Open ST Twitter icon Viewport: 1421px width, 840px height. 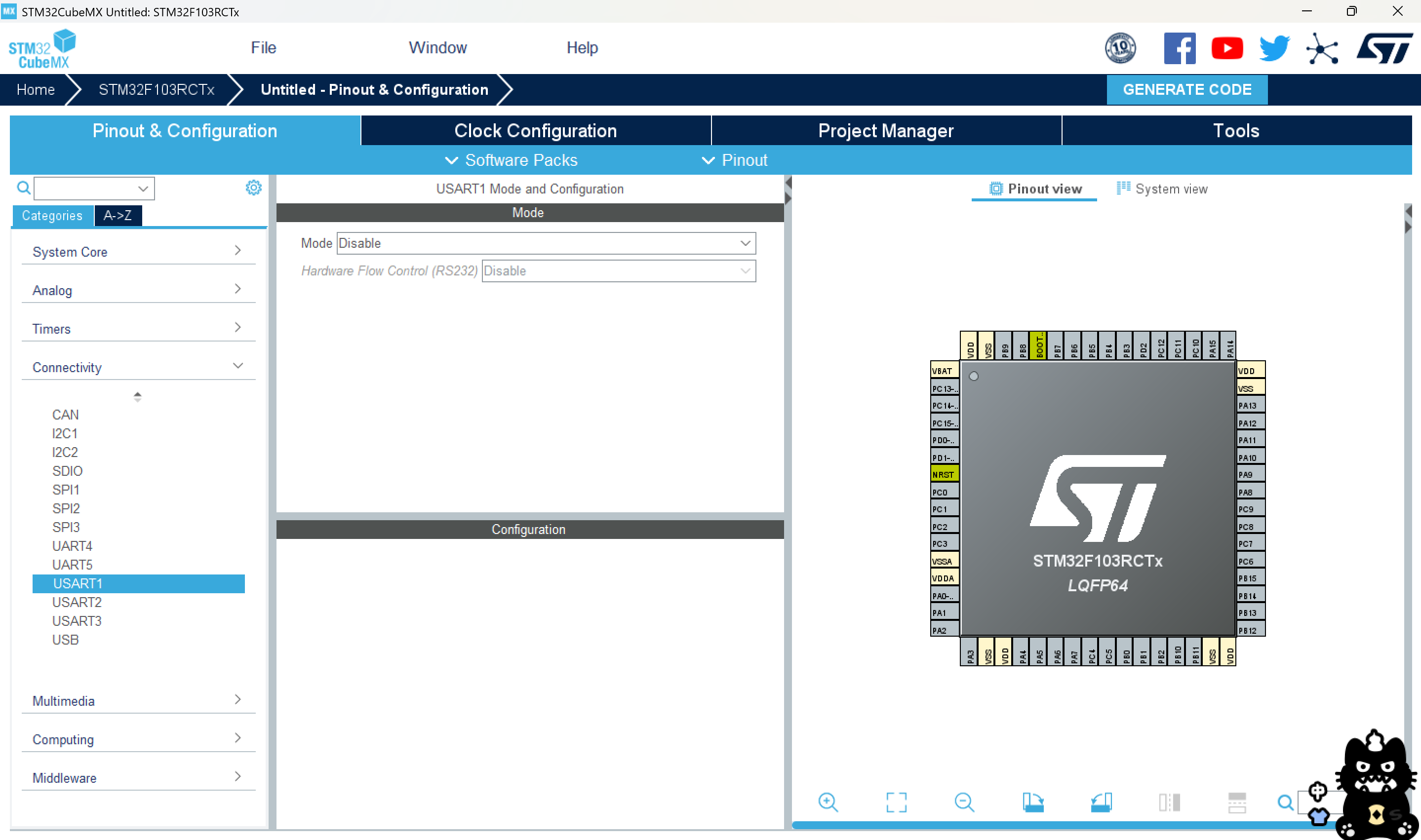(1274, 48)
